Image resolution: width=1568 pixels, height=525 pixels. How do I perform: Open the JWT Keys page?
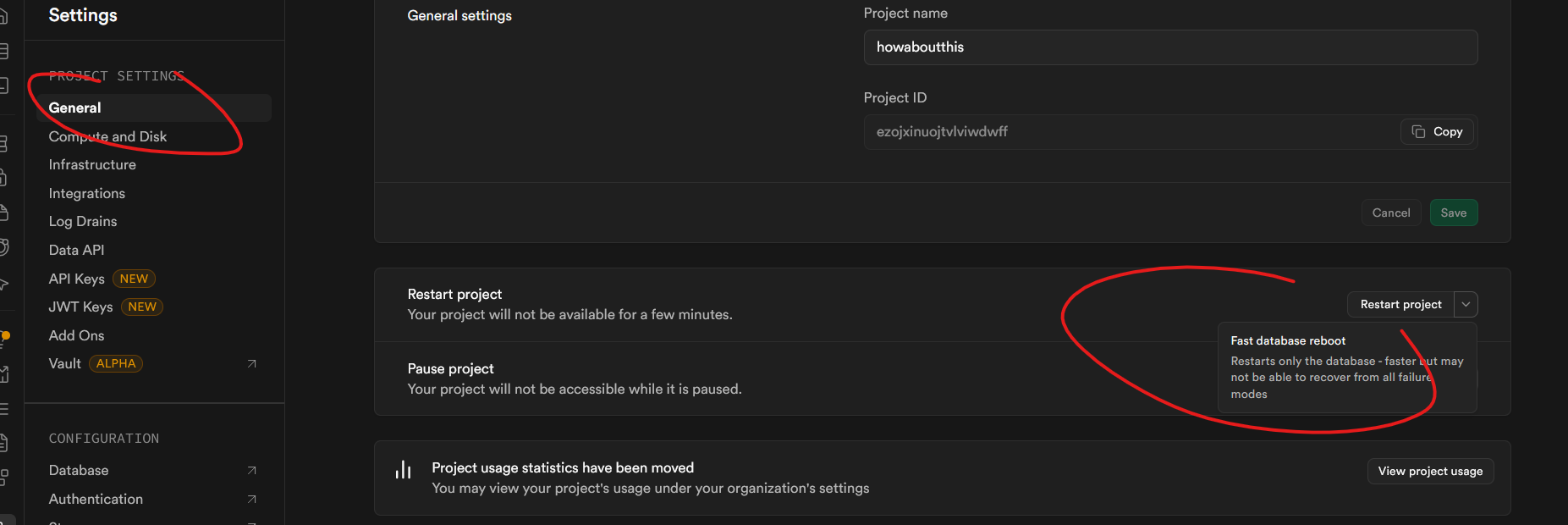pyautogui.click(x=80, y=307)
